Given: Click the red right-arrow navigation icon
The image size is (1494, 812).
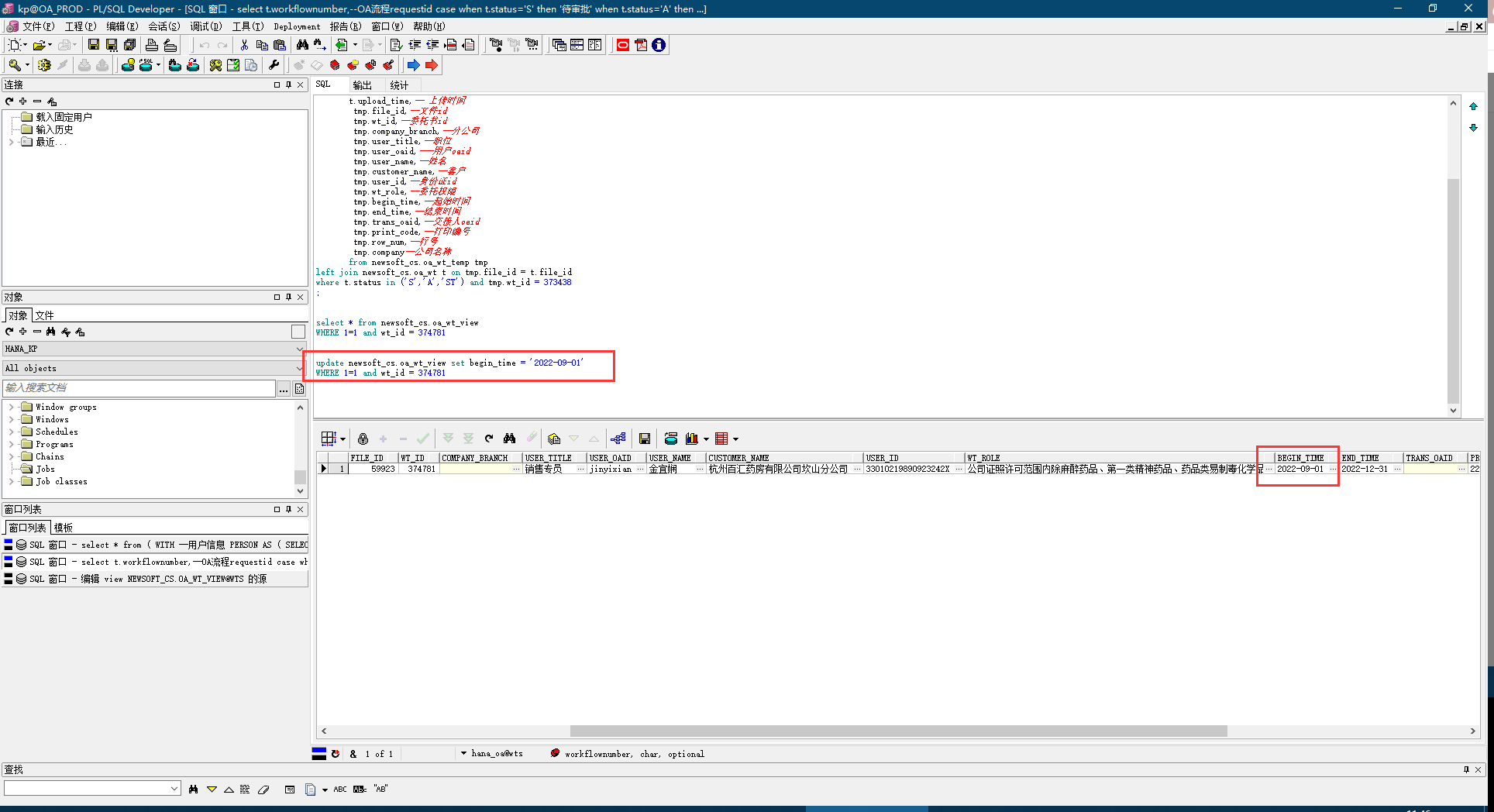Looking at the screenshot, I should pyautogui.click(x=432, y=65).
